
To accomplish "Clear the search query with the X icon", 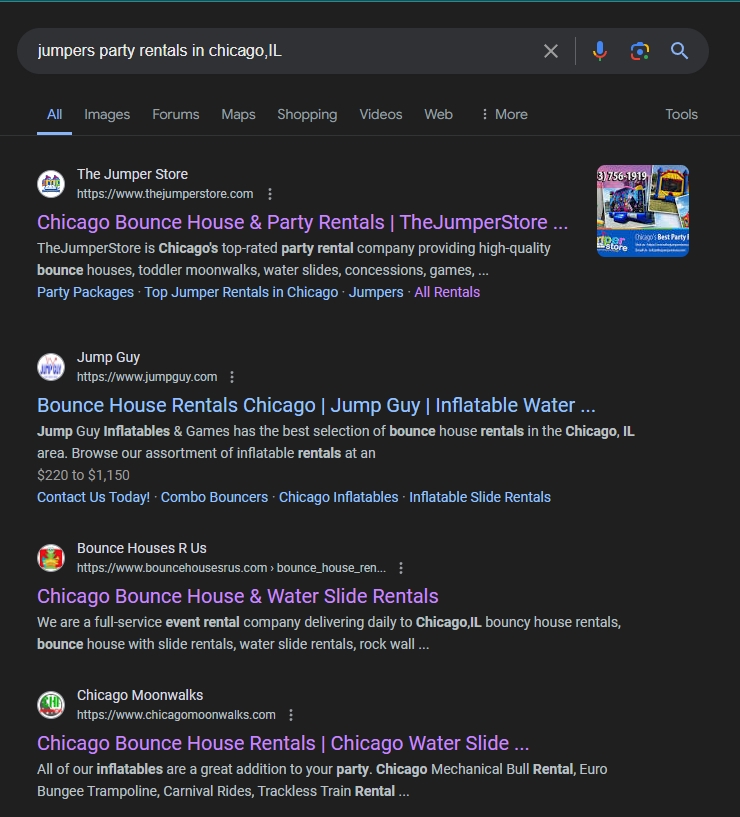I will coord(551,51).
